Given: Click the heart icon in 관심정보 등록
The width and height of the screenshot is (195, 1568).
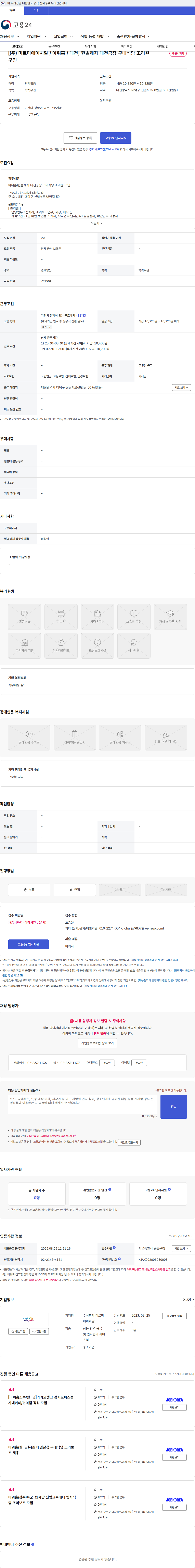Looking at the screenshot, I should coord(71,138).
